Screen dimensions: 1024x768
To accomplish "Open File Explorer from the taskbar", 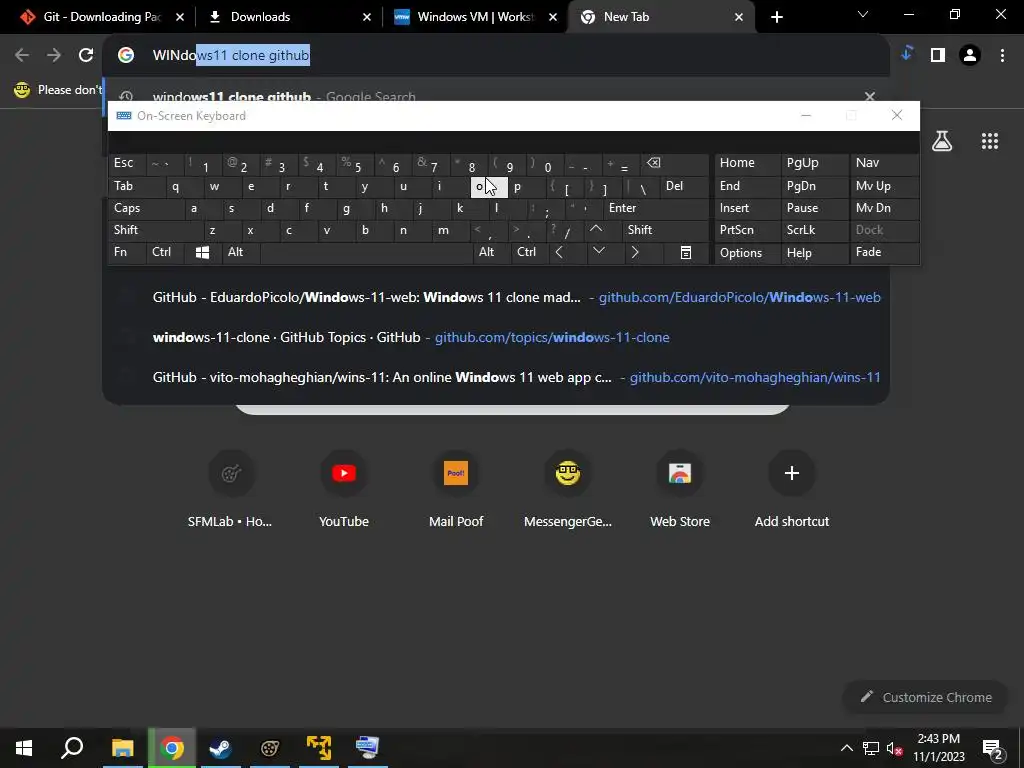I will [x=122, y=748].
